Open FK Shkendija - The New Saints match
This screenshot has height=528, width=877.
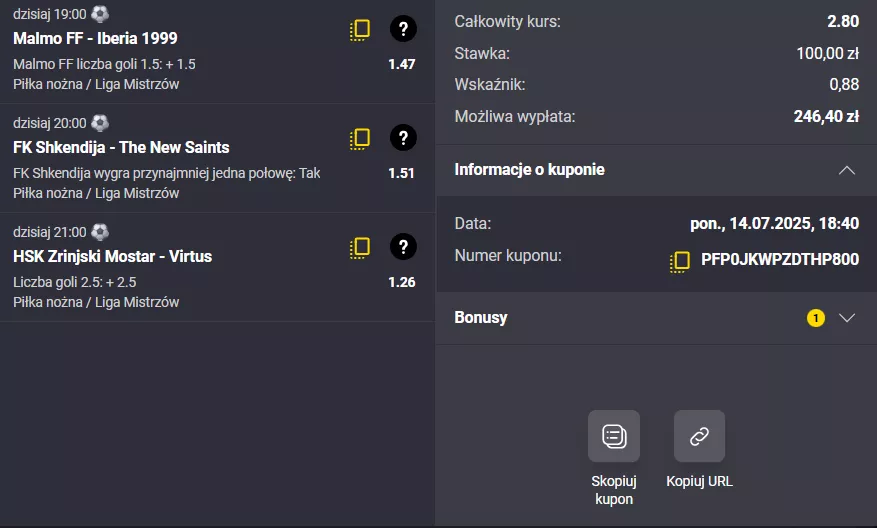point(121,147)
